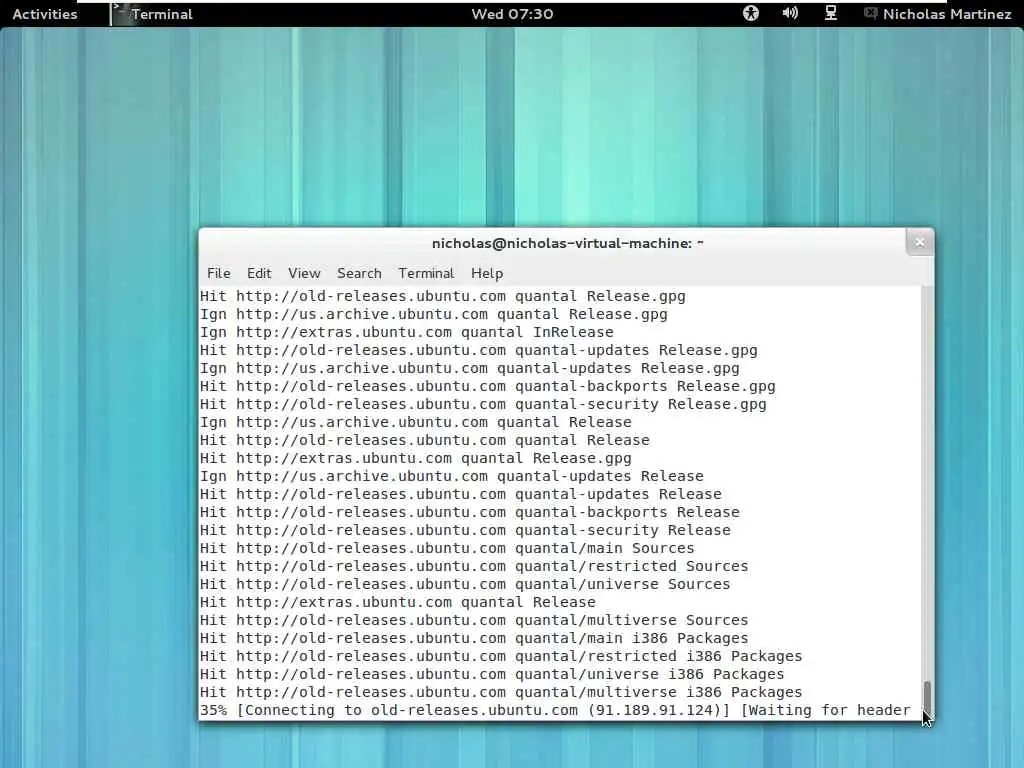Click 'Ign http://us.archive.ubuntu.com quantal-updates Release.gpg' line
Image resolution: width=1024 pixels, height=768 pixels.
(x=470, y=368)
